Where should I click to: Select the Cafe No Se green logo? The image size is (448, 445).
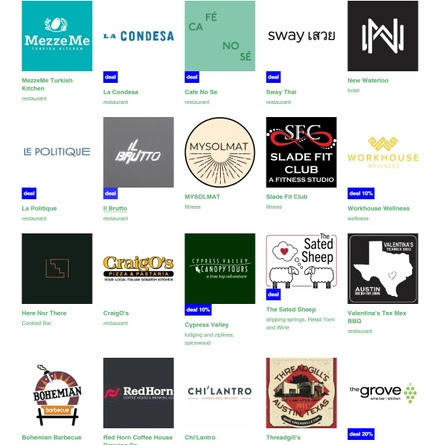(x=220, y=36)
